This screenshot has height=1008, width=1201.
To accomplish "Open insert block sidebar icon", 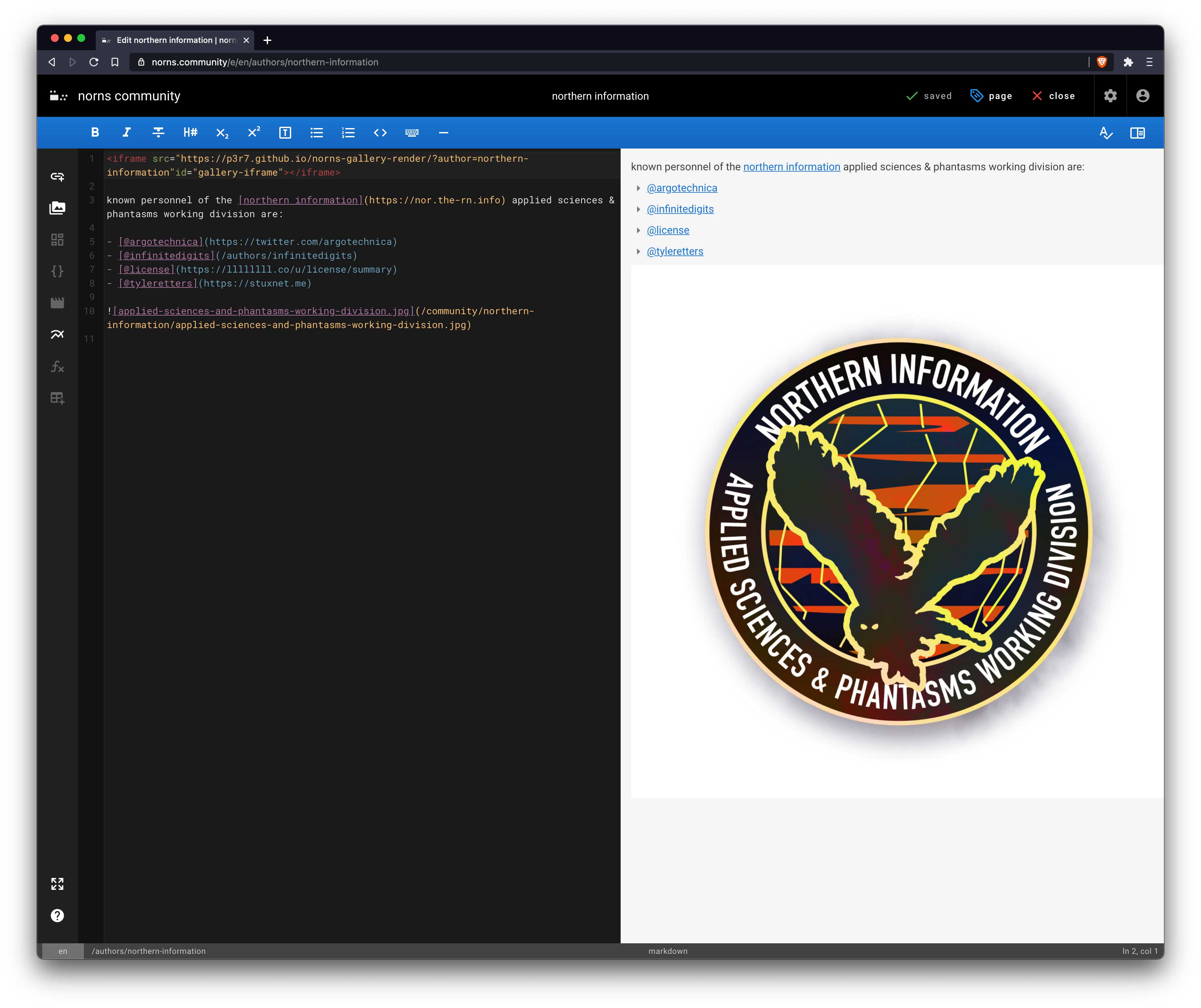I will (x=57, y=240).
